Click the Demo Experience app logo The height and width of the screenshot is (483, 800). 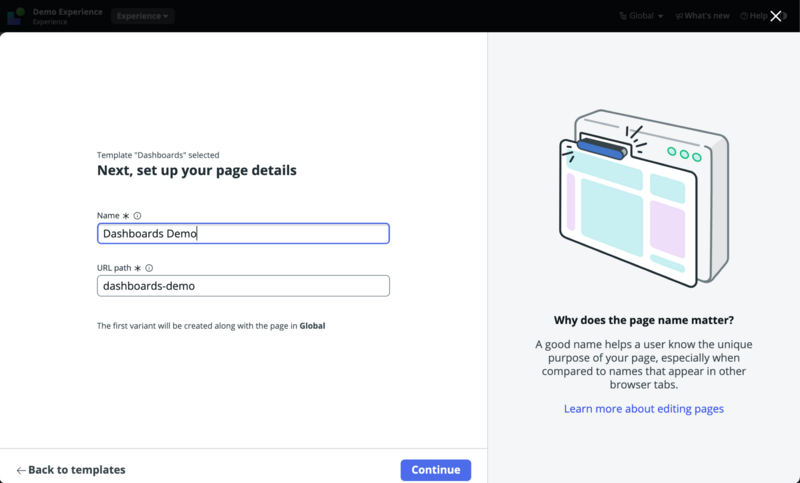(x=16, y=16)
